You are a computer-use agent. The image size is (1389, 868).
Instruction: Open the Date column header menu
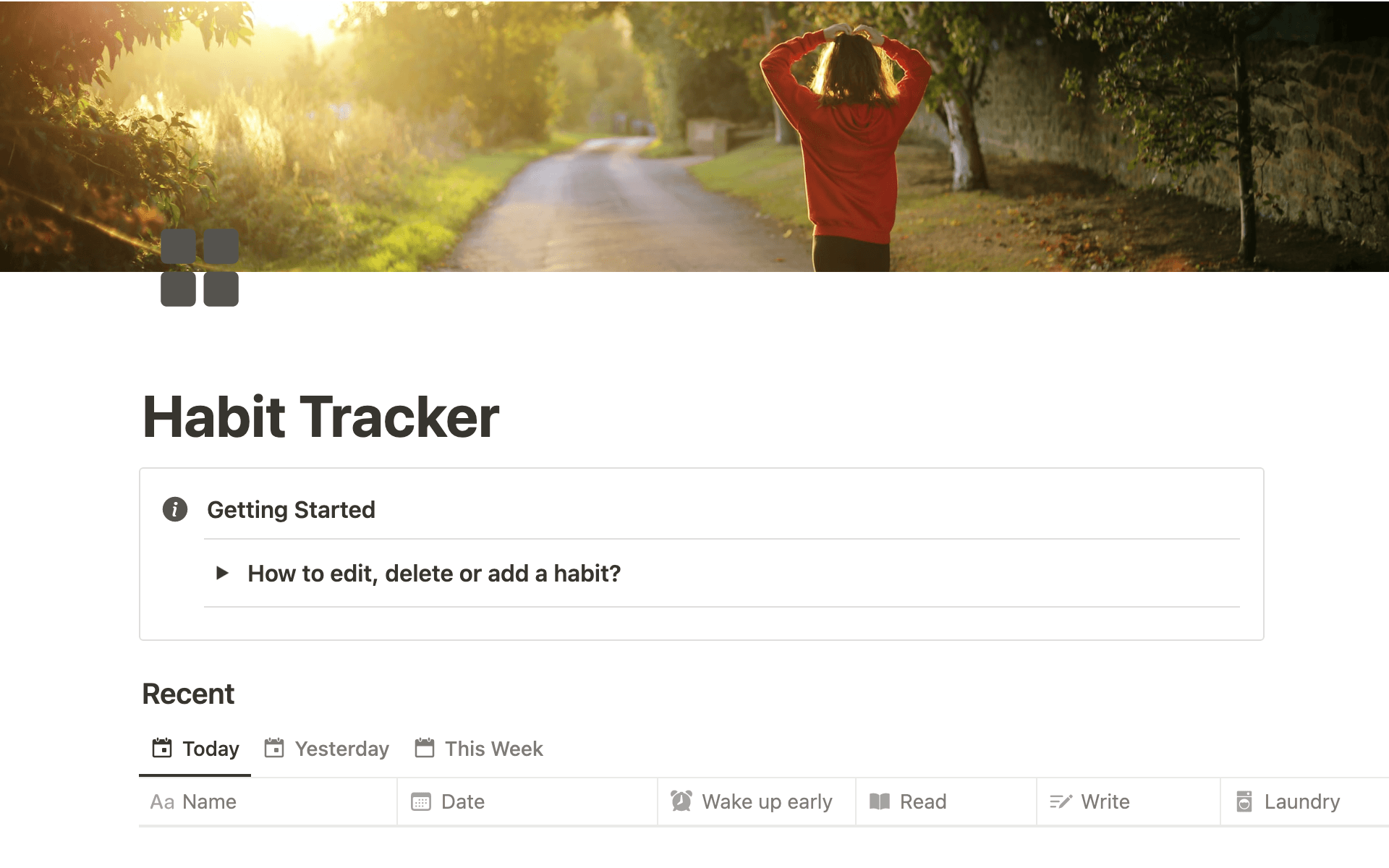point(527,801)
